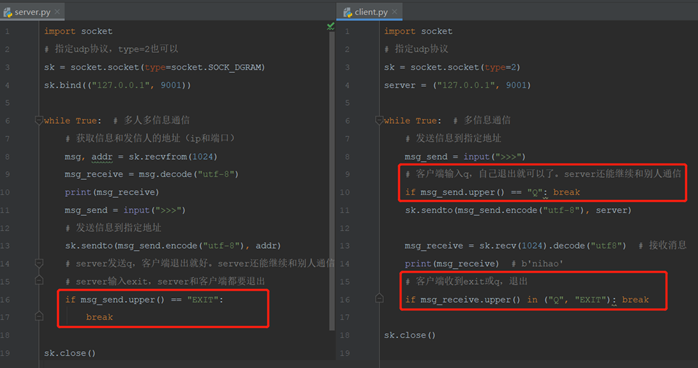
Task: Click the sk.sendto line ending with server
Action: coord(518,210)
